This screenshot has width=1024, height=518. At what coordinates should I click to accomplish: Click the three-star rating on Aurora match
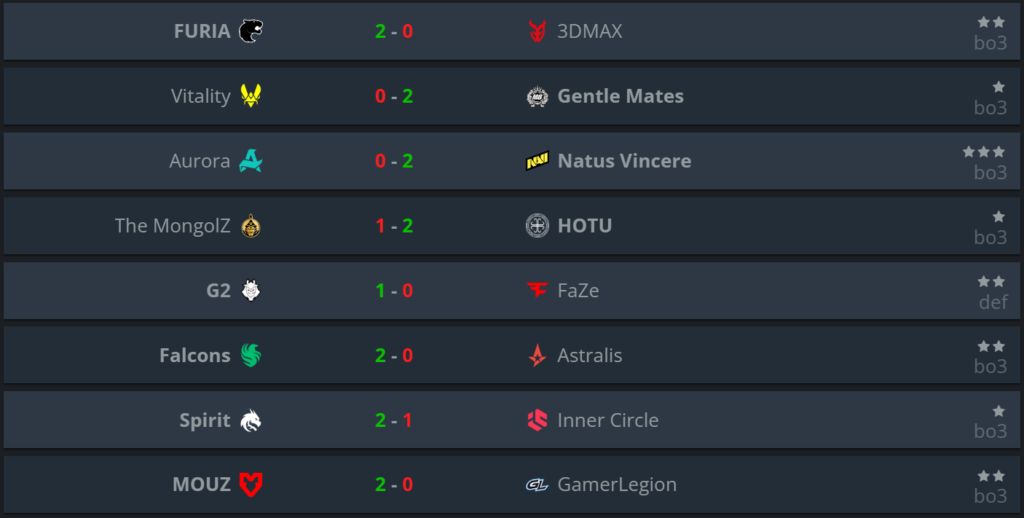984,152
